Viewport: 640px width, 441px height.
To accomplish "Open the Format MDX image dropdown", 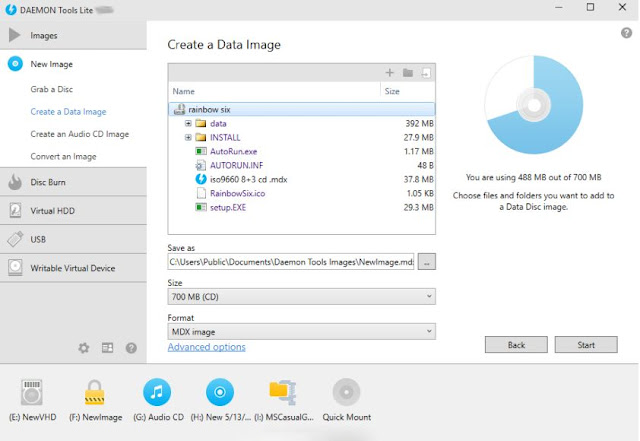I will (302, 331).
